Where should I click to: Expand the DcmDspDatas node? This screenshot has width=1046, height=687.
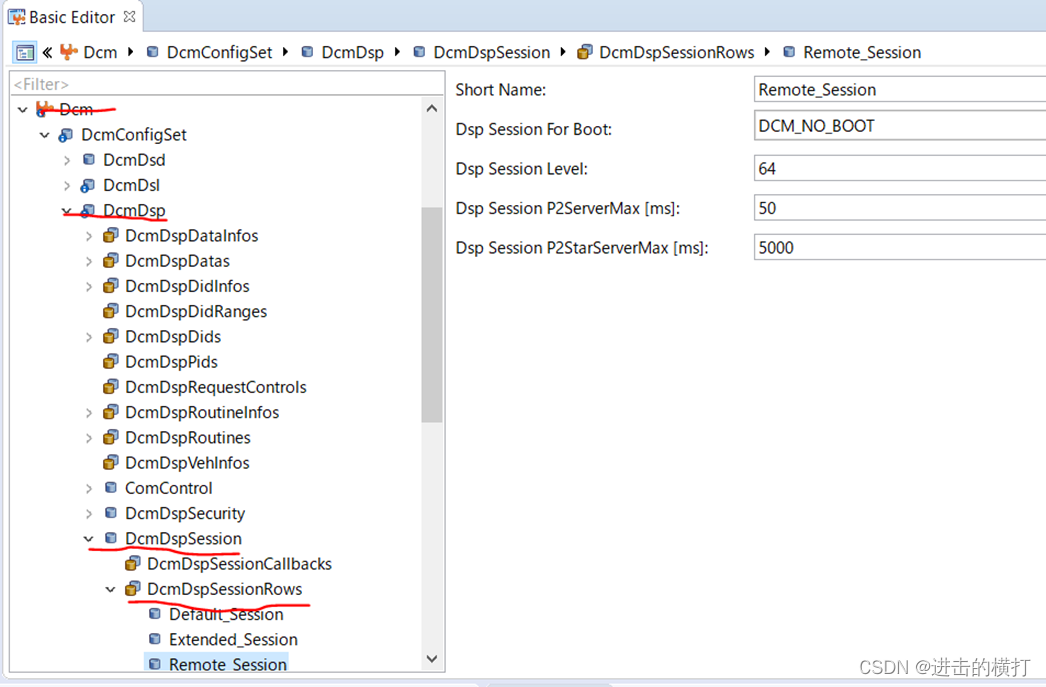pos(89,261)
